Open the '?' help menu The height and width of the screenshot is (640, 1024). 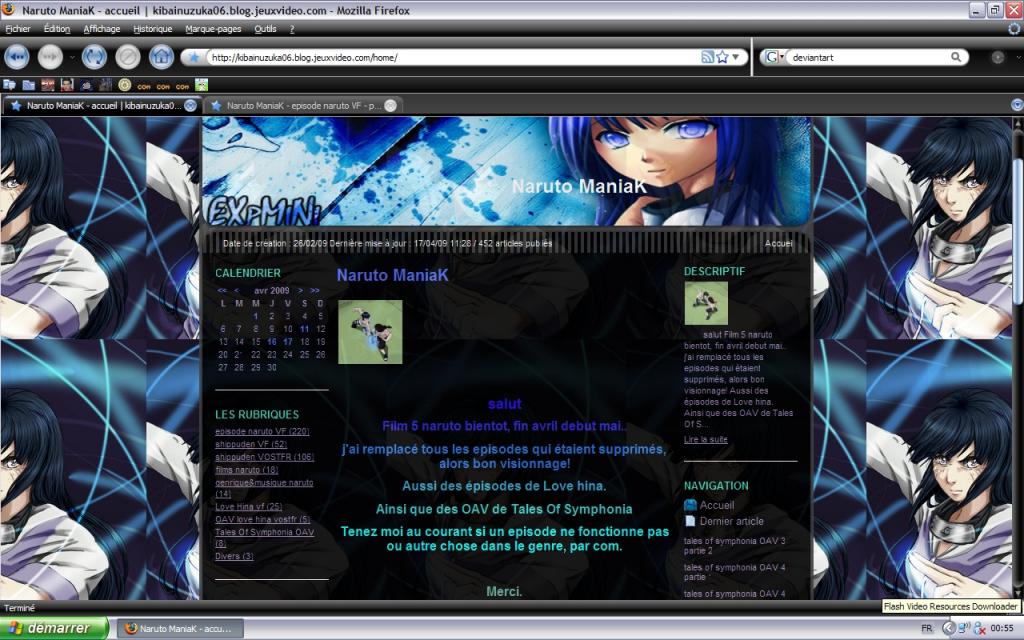[x=292, y=29]
